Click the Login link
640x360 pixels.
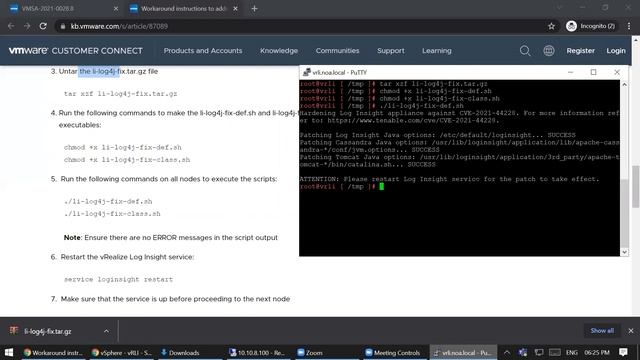click(616, 51)
